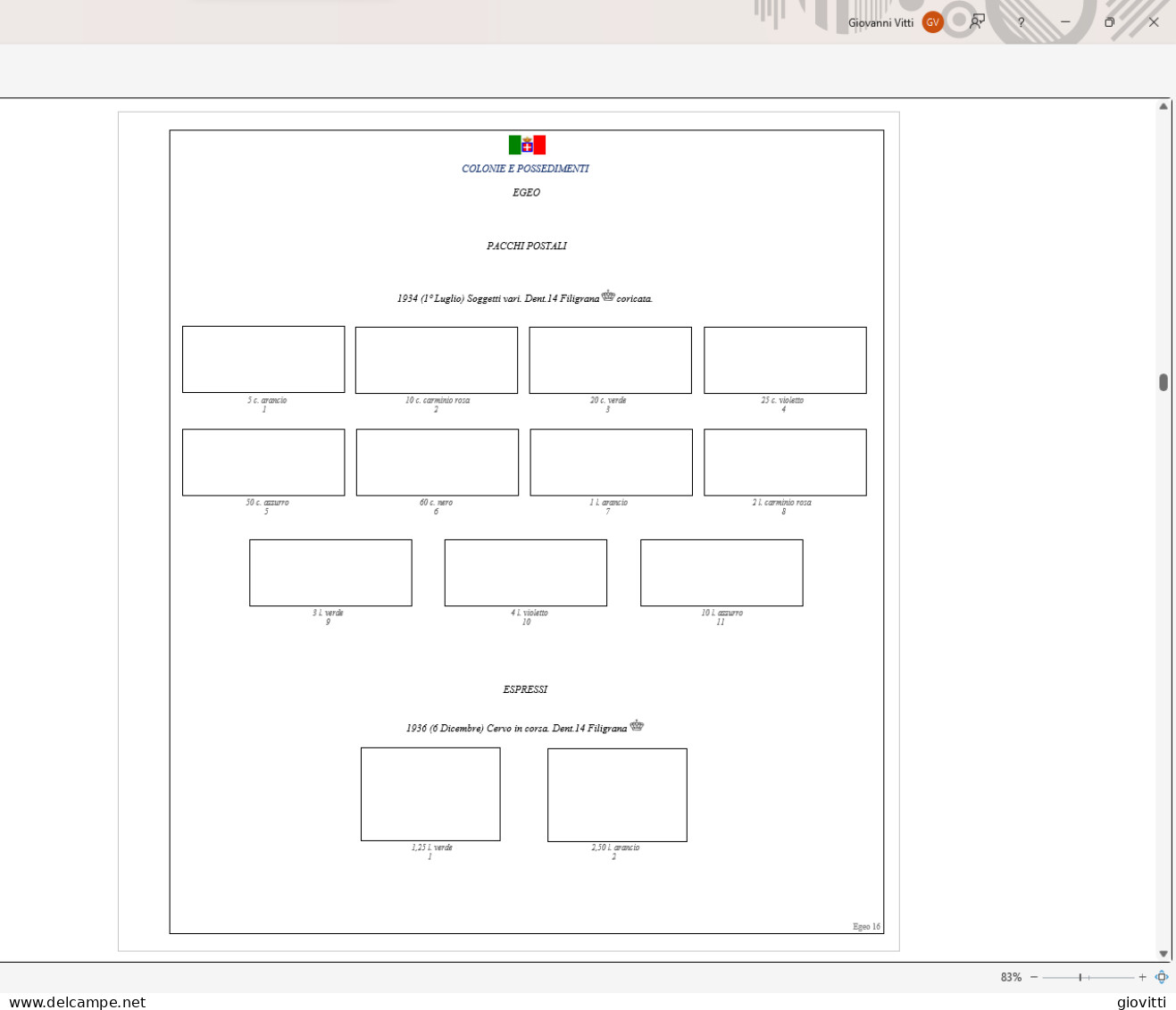1176x1010 pixels.
Task: Click the 2,50 l. arancio caption
Action: (x=615, y=847)
